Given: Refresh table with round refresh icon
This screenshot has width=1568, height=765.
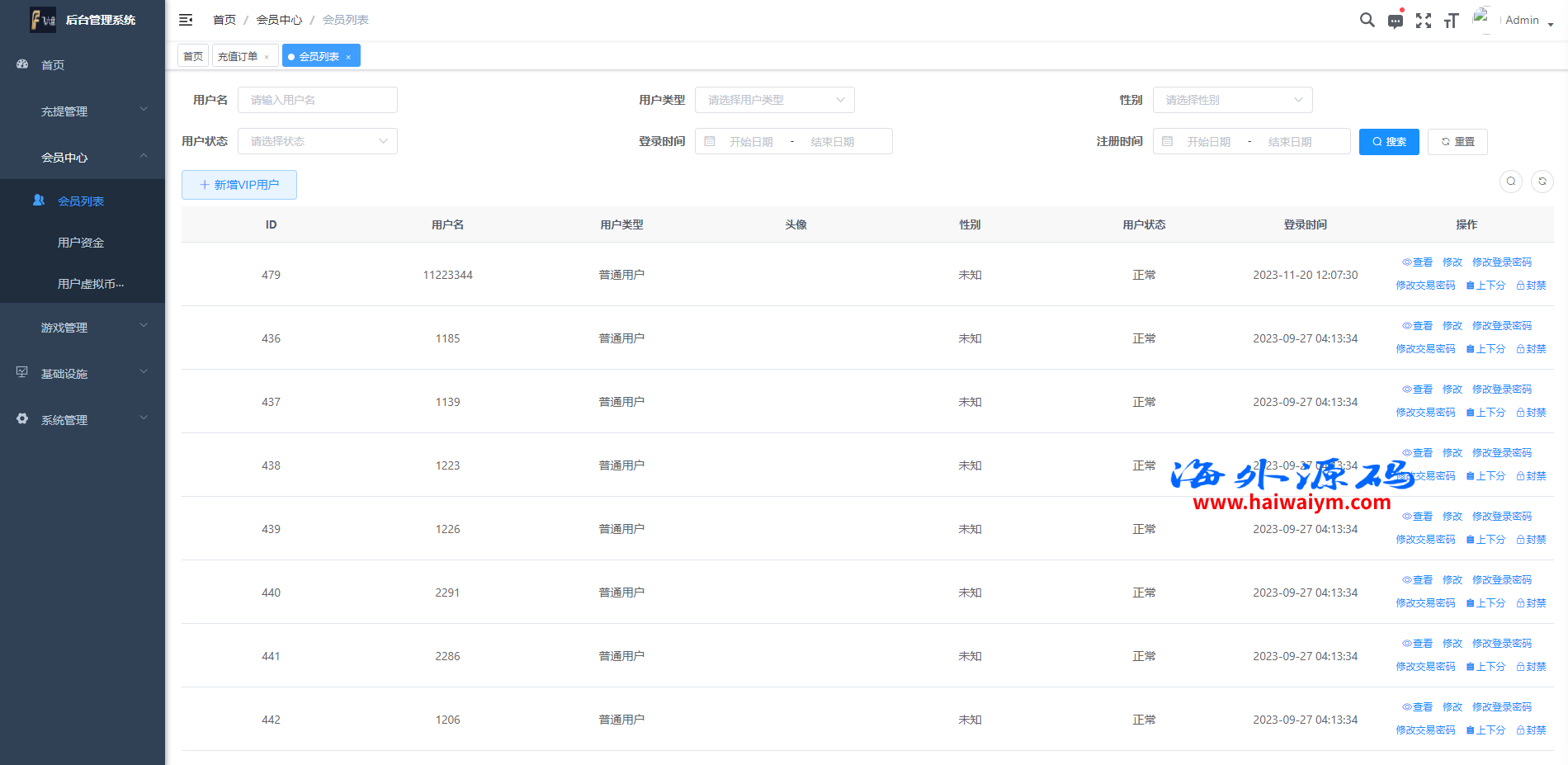Looking at the screenshot, I should pyautogui.click(x=1542, y=182).
